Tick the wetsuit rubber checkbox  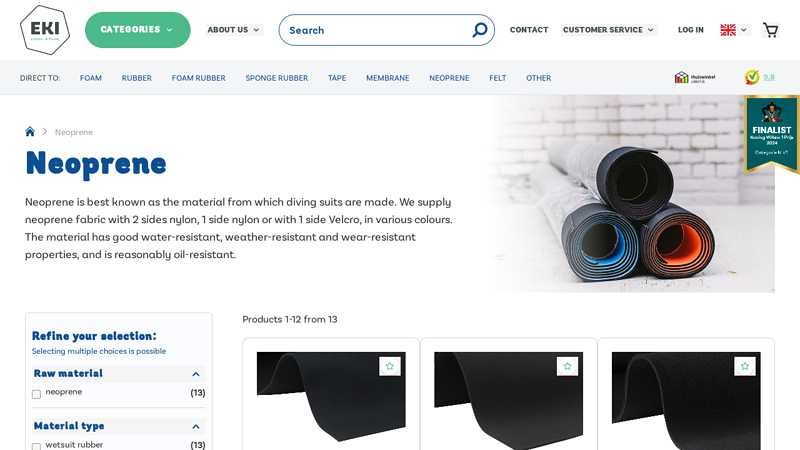[x=36, y=446]
